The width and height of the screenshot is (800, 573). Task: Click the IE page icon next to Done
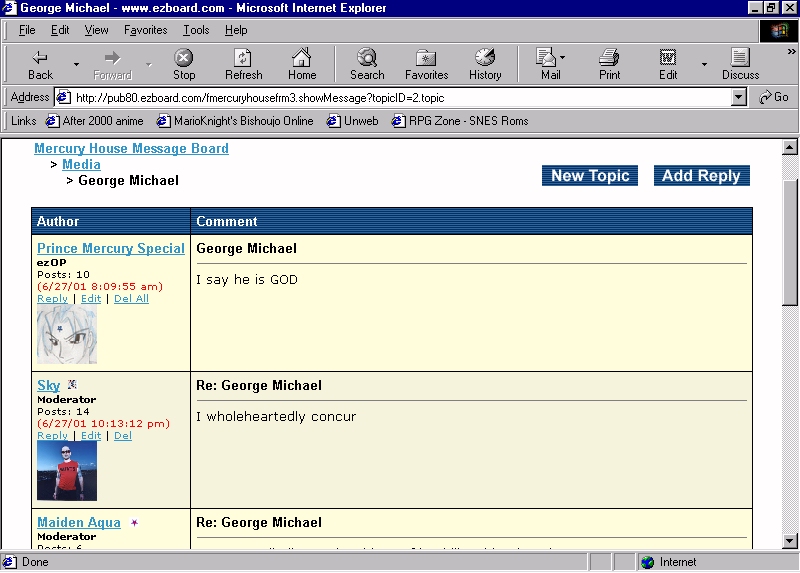tap(9, 562)
